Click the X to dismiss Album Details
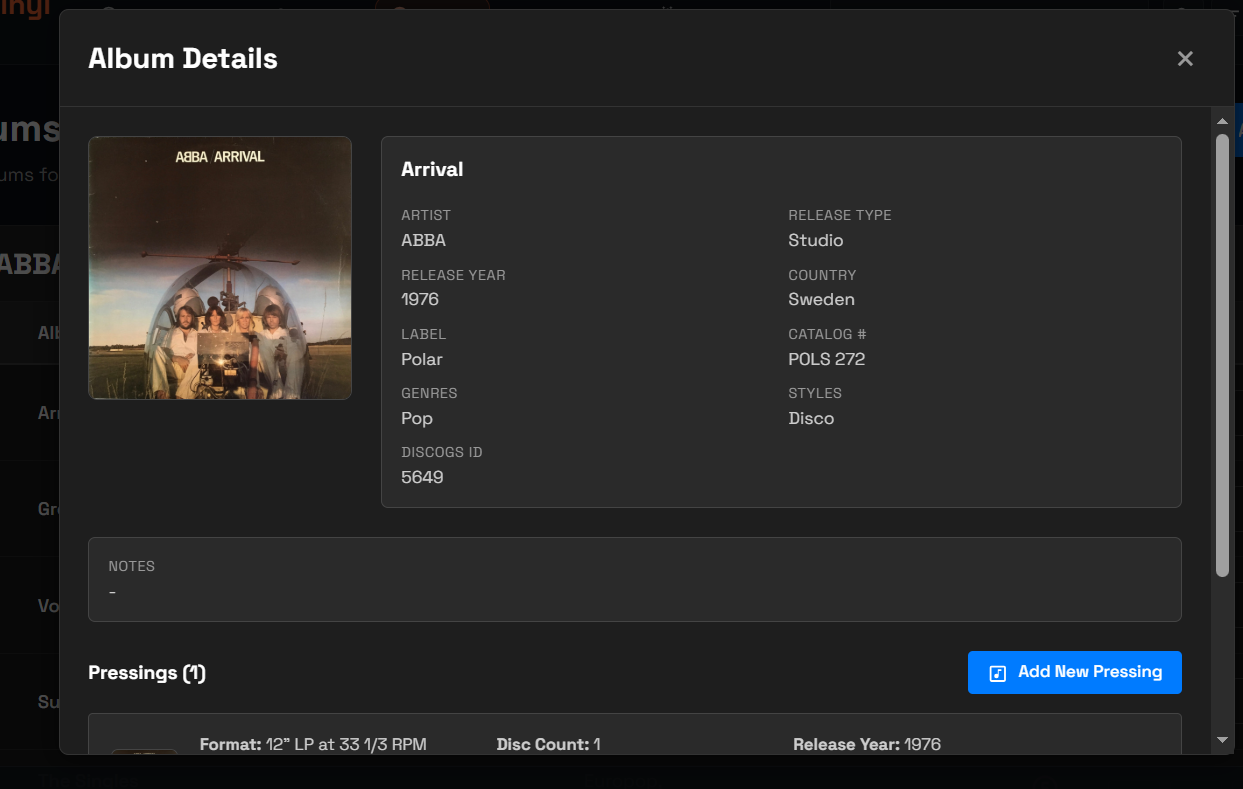 1185,58
